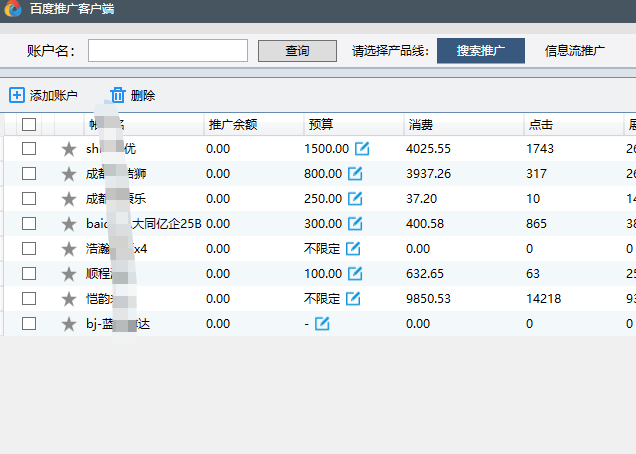
Task: Click the 3937.26 消费 value
Action: coord(428,174)
